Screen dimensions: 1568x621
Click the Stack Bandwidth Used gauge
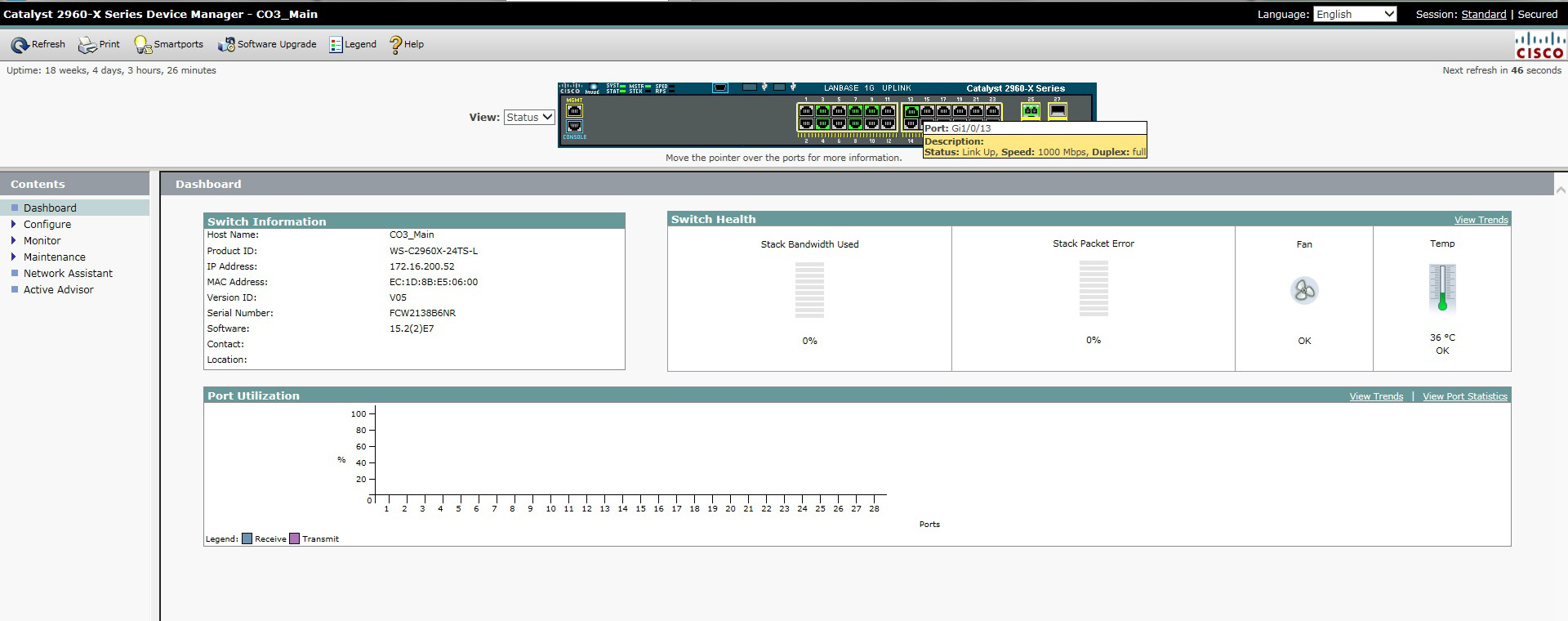click(x=809, y=290)
